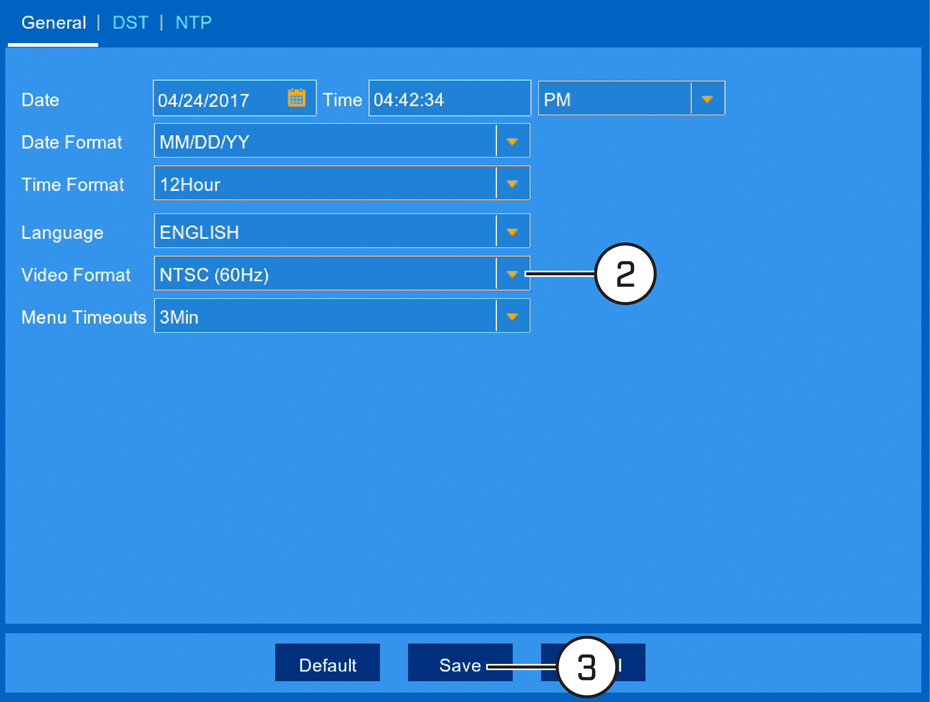Click the Default button
This screenshot has width=930, height=702.
click(x=327, y=663)
